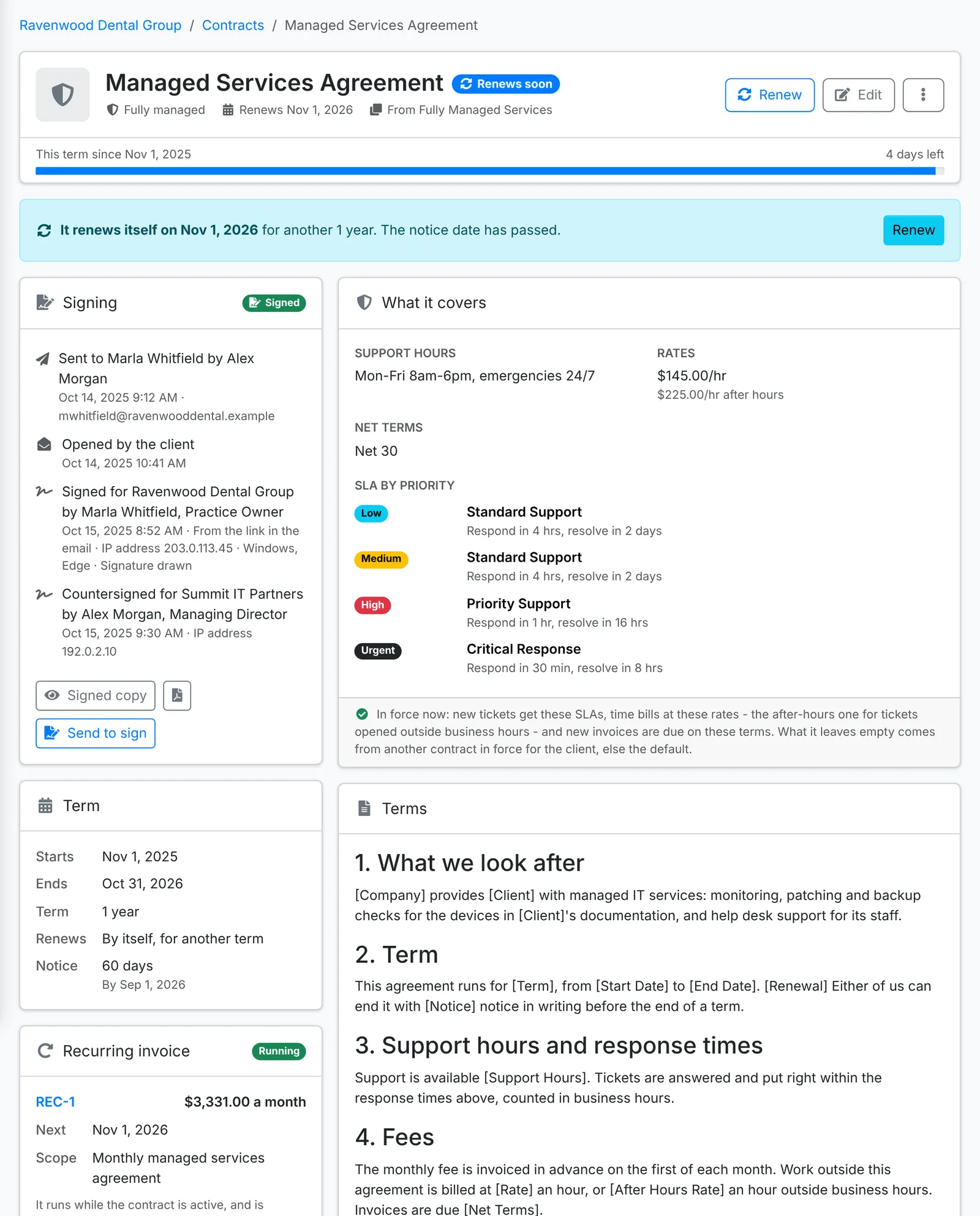Screen dimensions: 980x1216
Task: Click the '$145.00/hr' rate value
Action: click(x=692, y=376)
